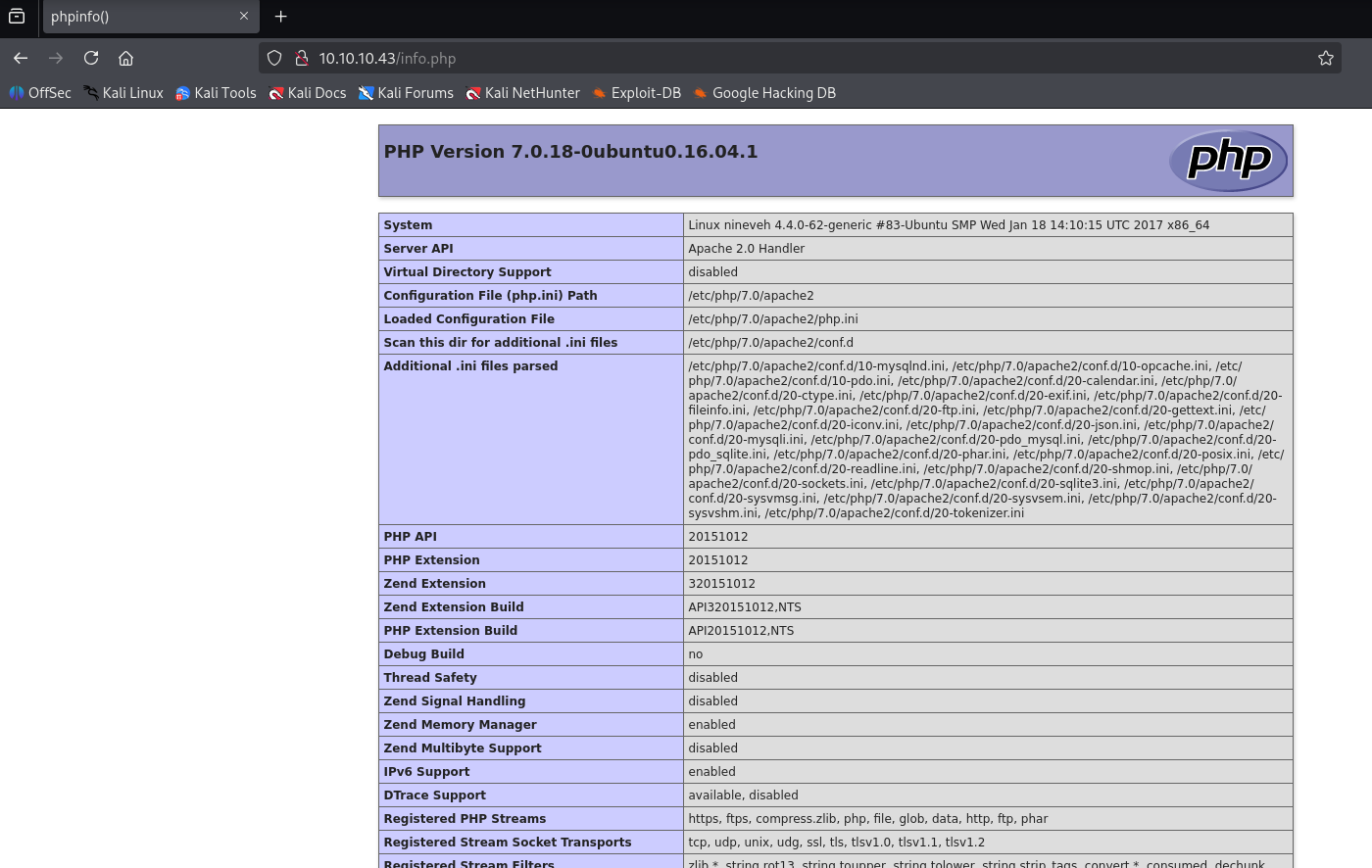Click the Registered PHP Streams label

coord(465,819)
